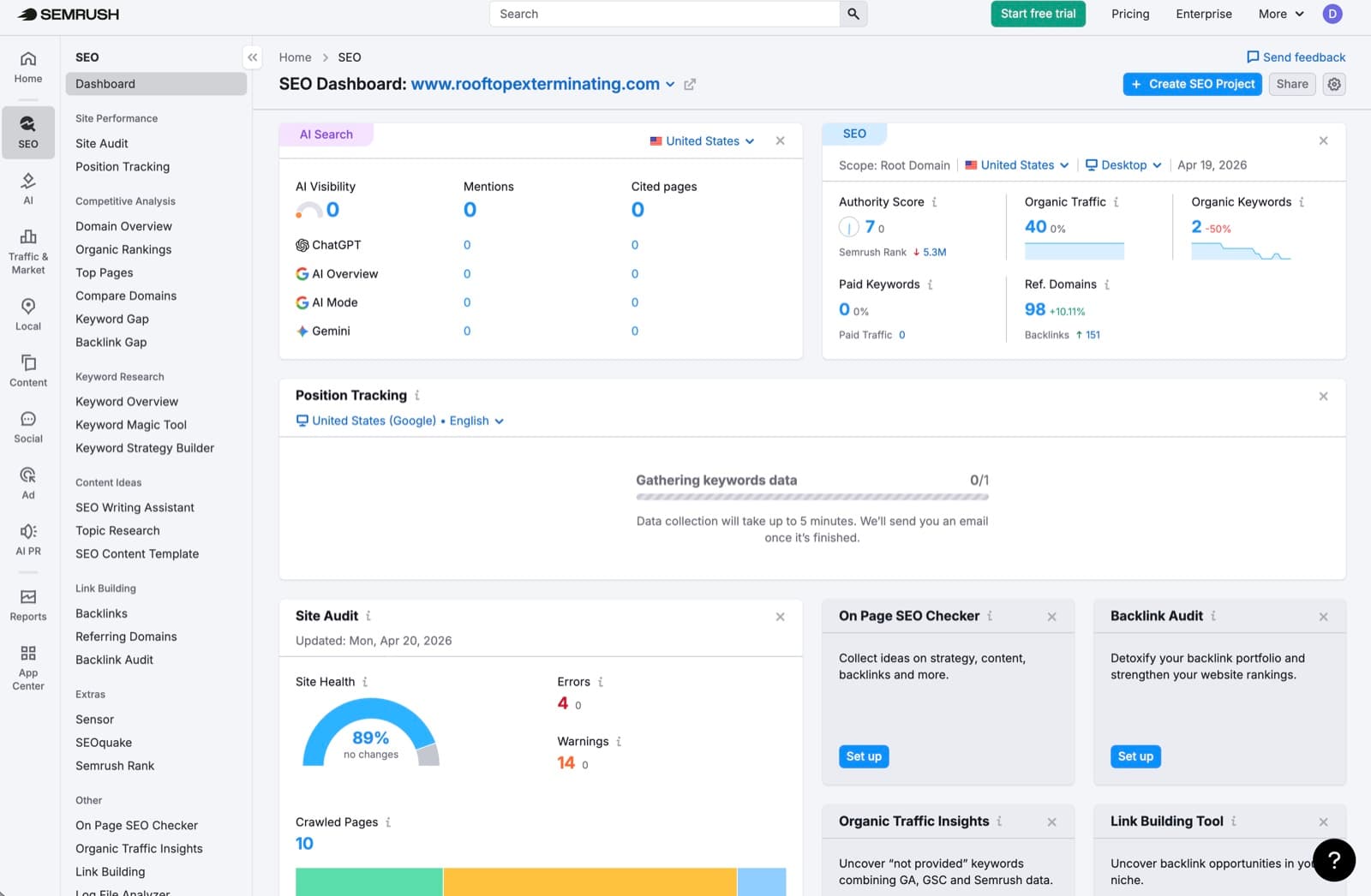Open the Enterprise link
The image size is (1371, 896).
pos(1203,14)
